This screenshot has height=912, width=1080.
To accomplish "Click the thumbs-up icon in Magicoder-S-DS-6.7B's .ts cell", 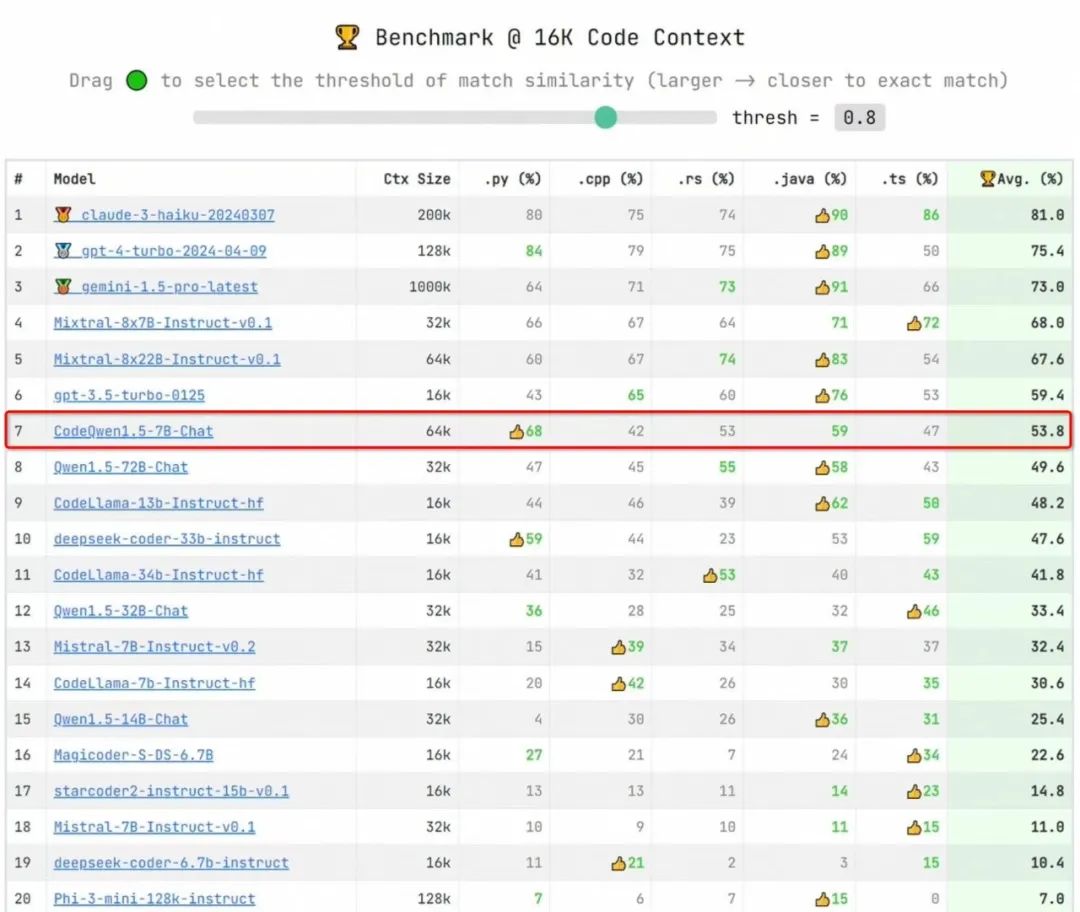I will (914, 756).
